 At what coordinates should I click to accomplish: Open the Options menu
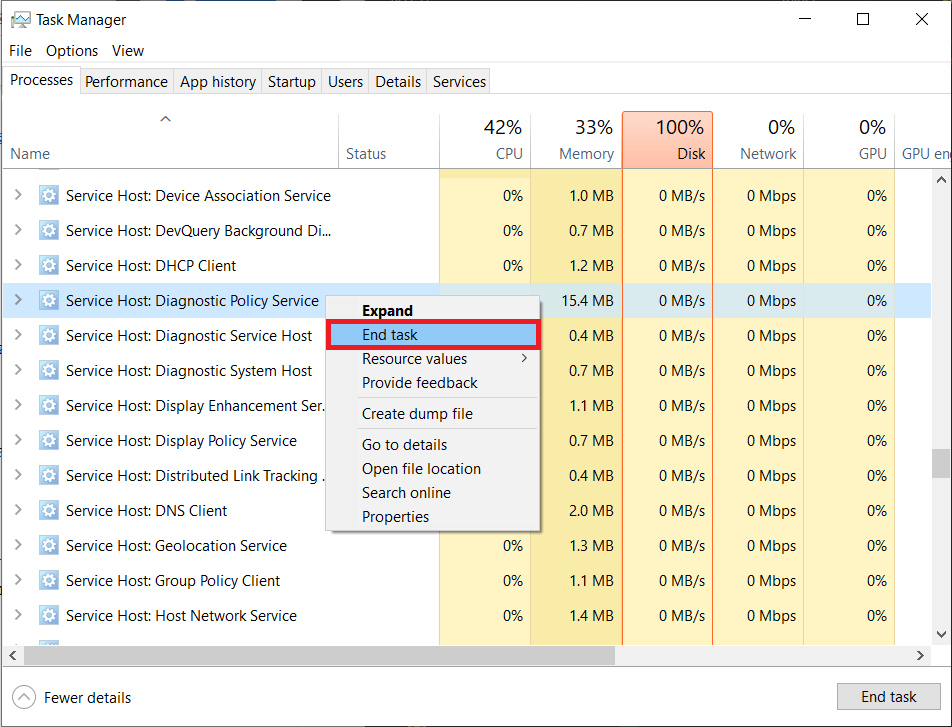coord(69,50)
